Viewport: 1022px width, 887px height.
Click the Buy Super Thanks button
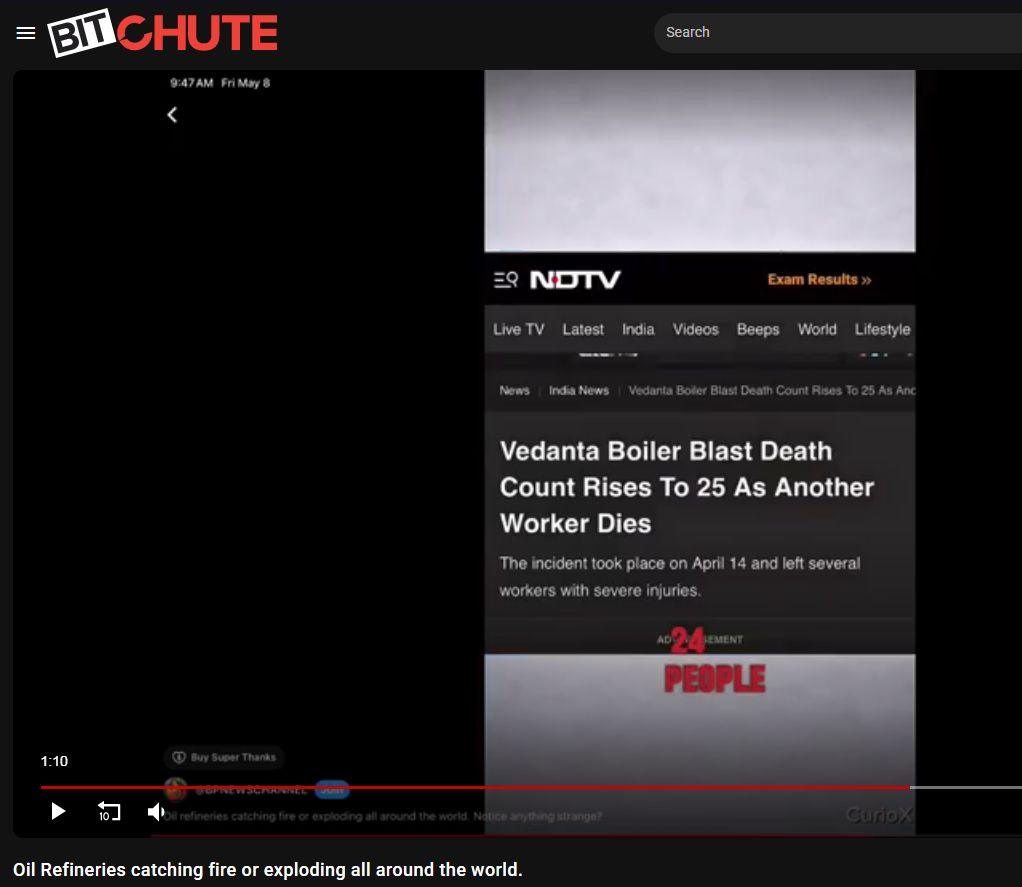(x=224, y=757)
